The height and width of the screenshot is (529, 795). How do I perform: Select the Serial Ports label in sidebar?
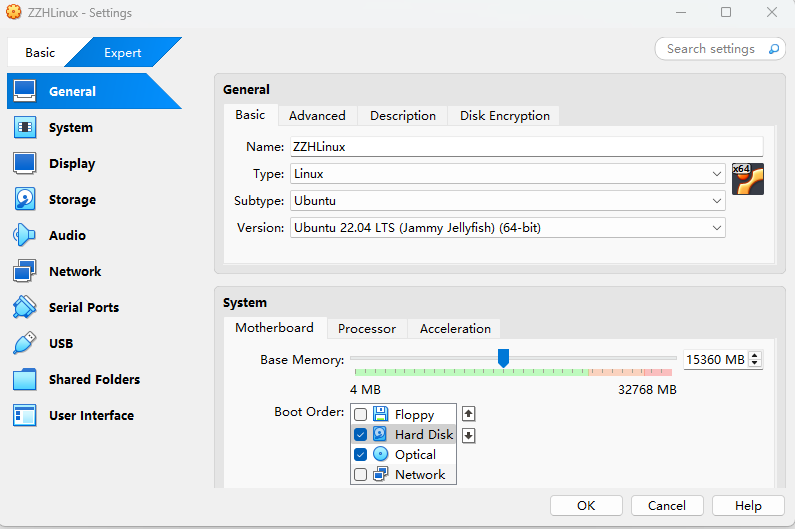tap(84, 307)
